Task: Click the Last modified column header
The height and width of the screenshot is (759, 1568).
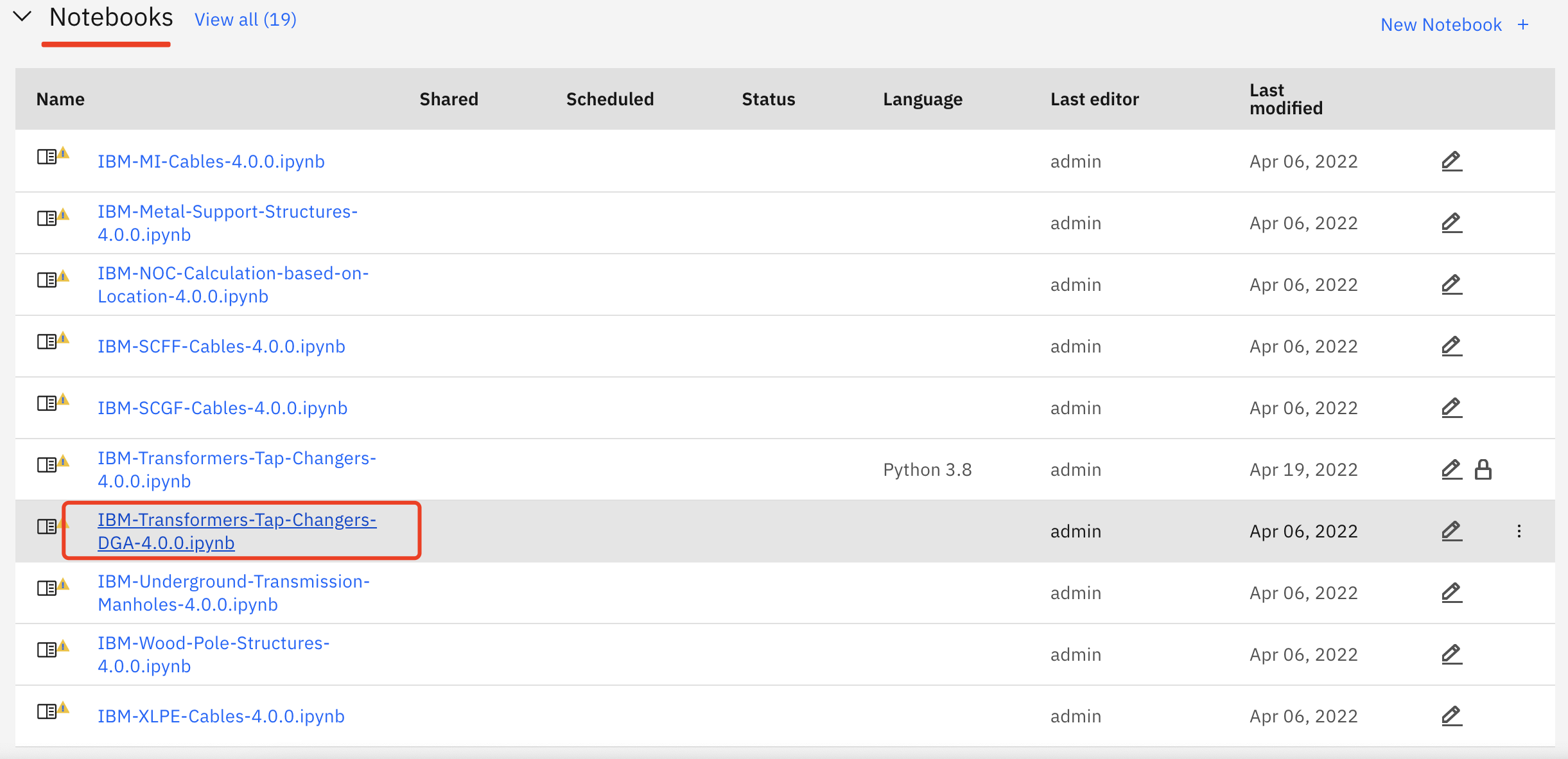Action: click(x=1285, y=99)
